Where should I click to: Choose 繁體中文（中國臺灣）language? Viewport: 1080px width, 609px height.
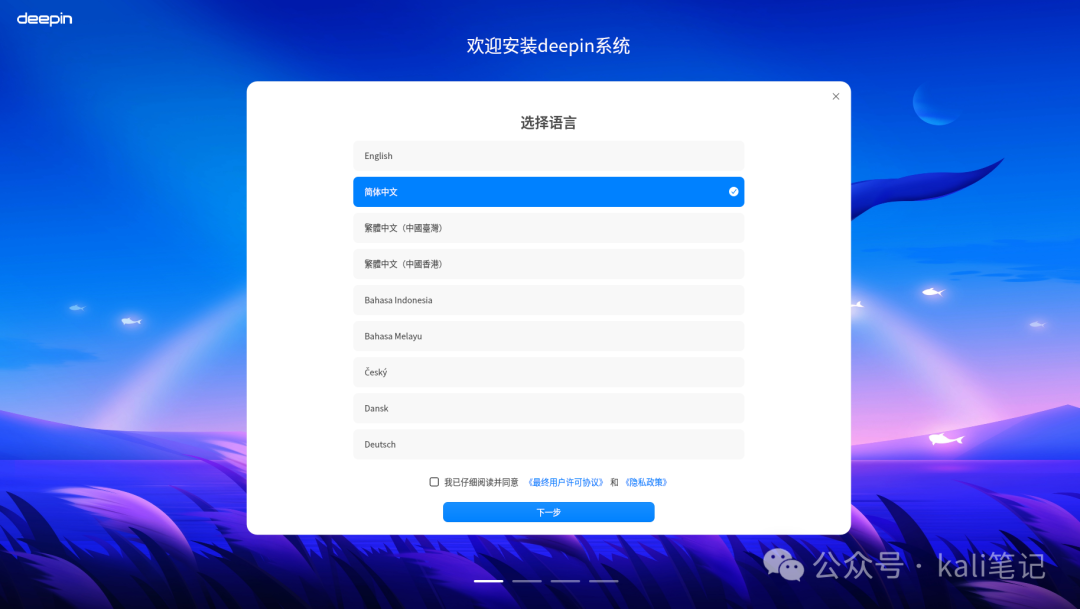coord(548,228)
